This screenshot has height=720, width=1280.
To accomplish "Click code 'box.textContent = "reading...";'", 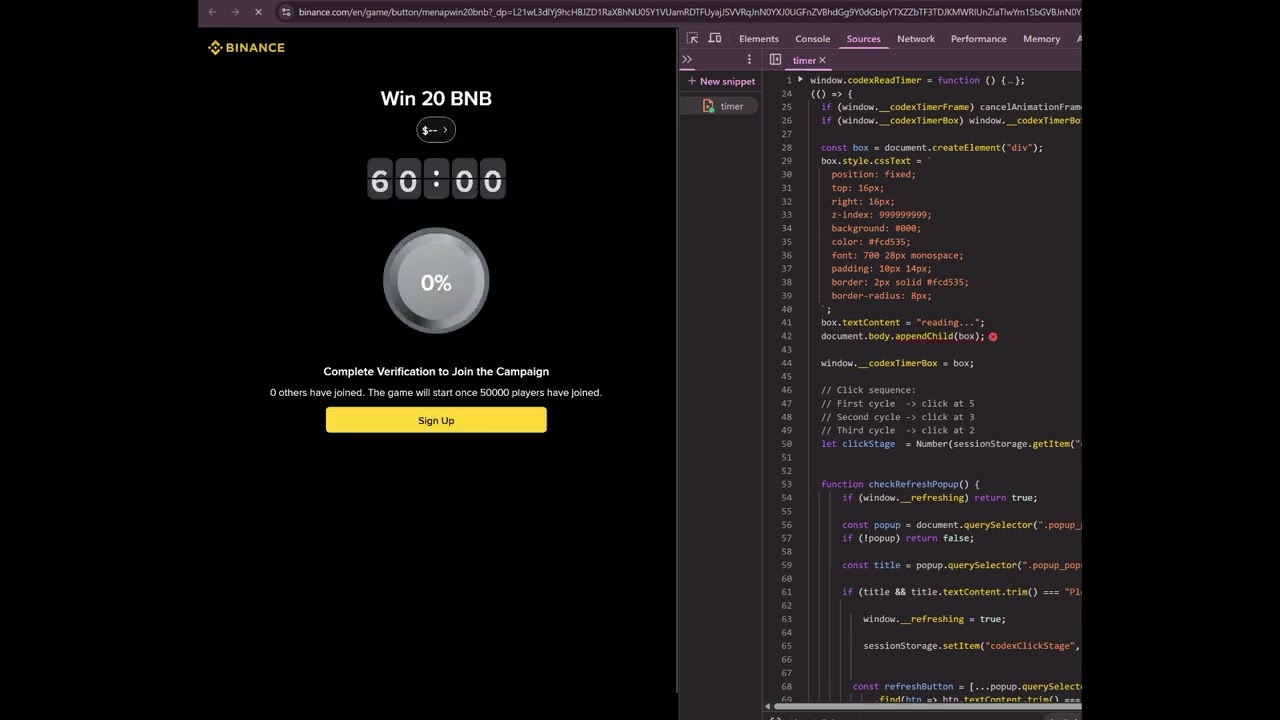I will click(x=903, y=323).
